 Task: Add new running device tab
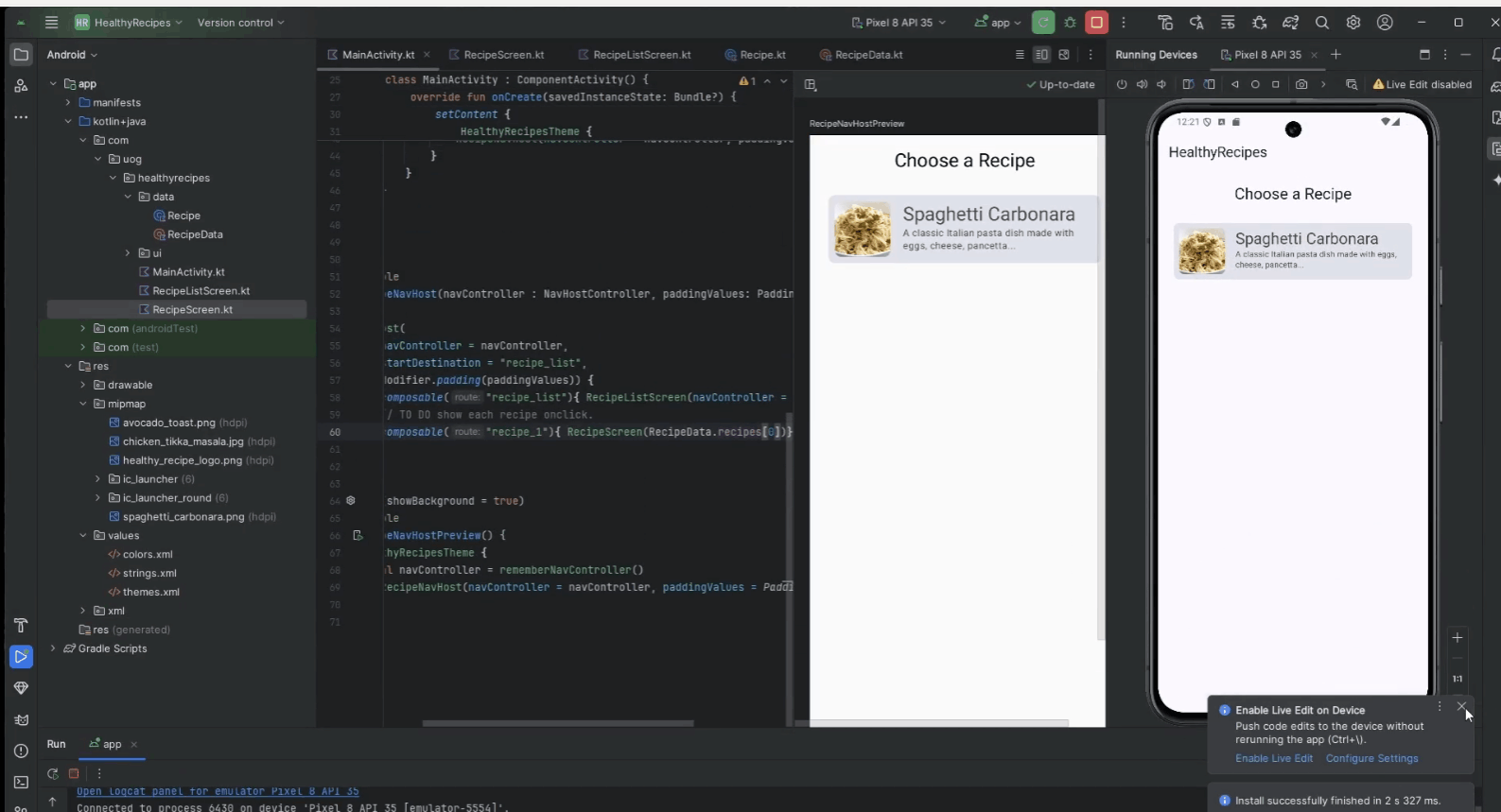1335,55
